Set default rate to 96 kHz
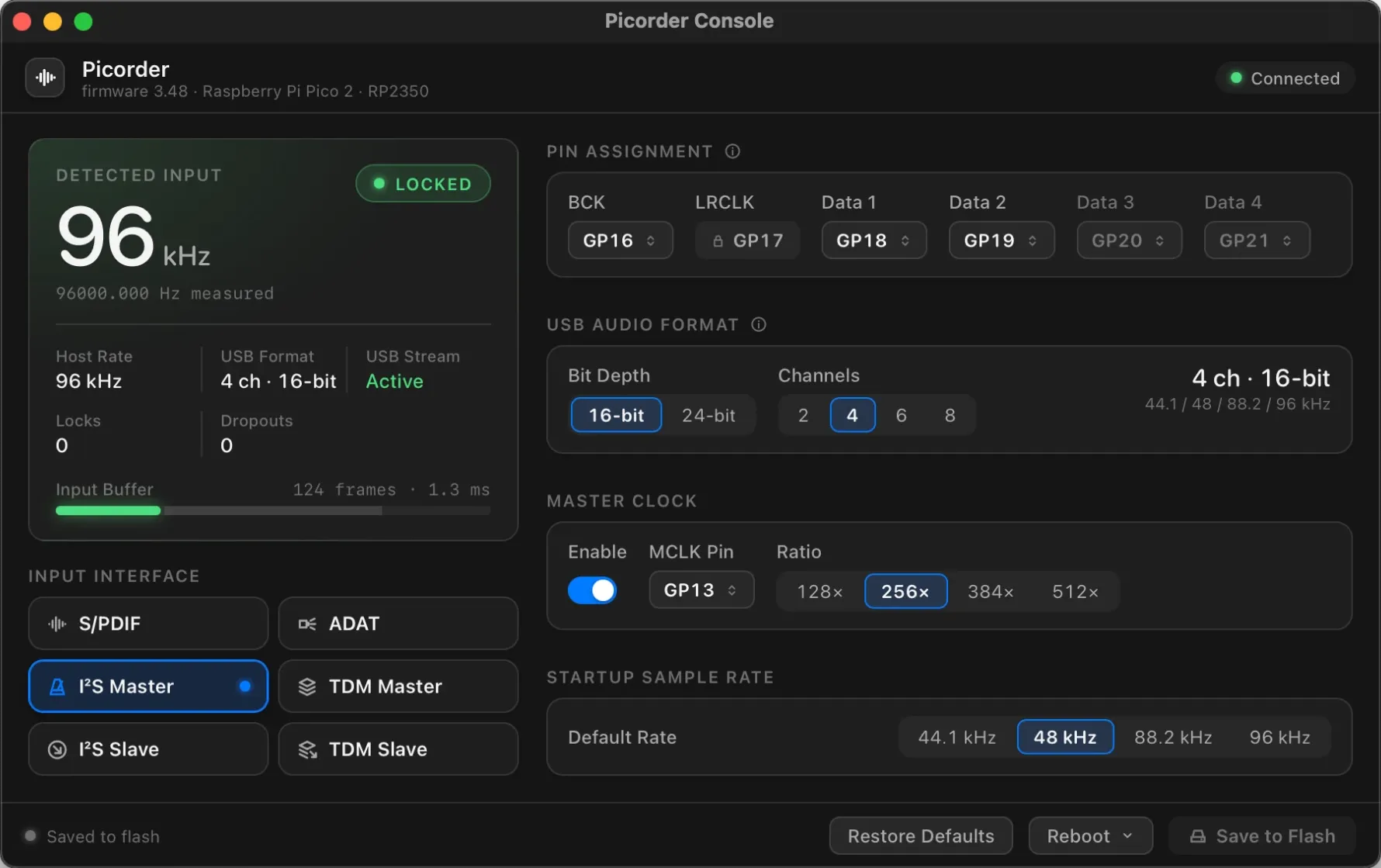Screen dimensions: 1381x868 coord(1280,737)
